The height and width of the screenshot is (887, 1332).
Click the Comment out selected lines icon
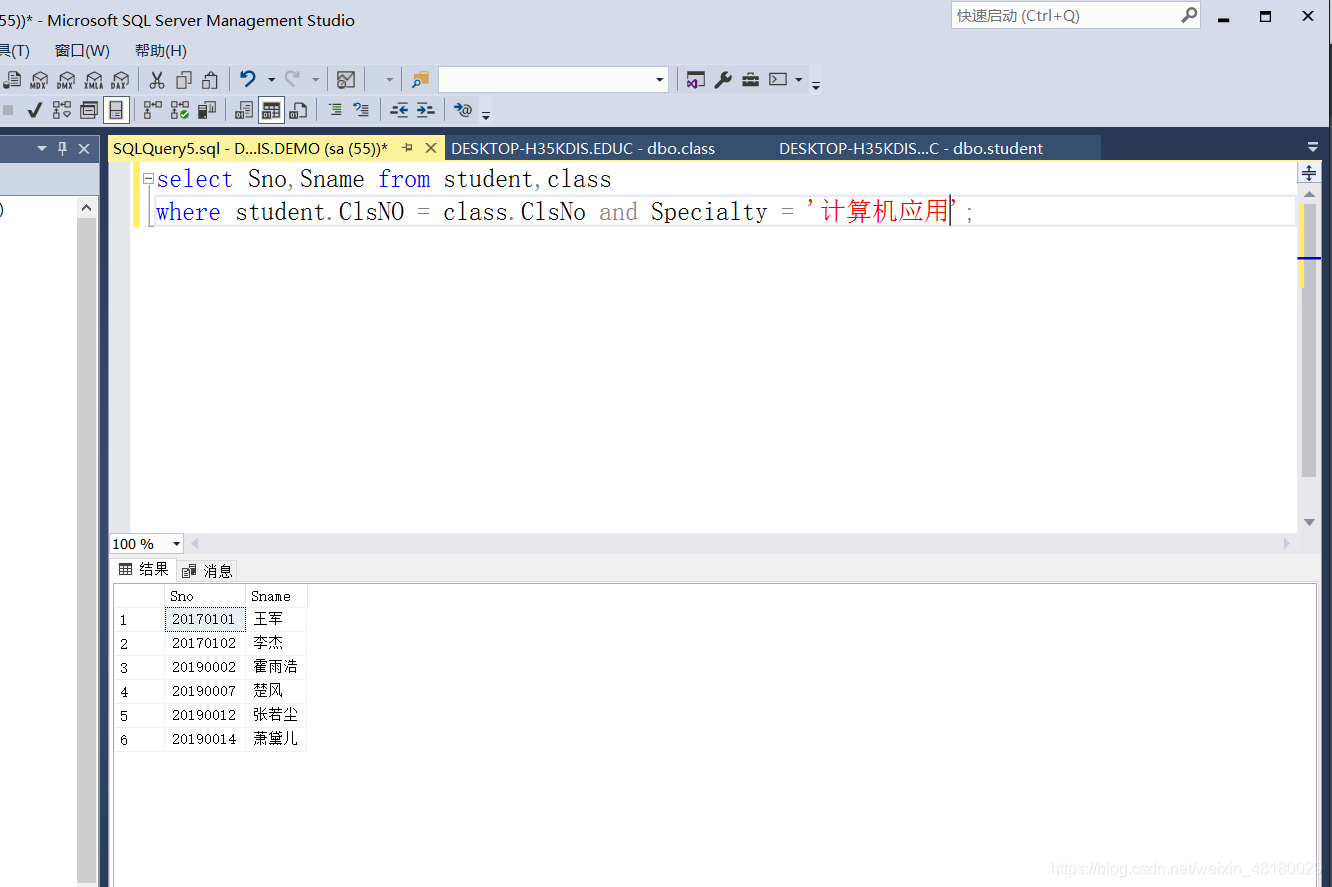point(335,109)
